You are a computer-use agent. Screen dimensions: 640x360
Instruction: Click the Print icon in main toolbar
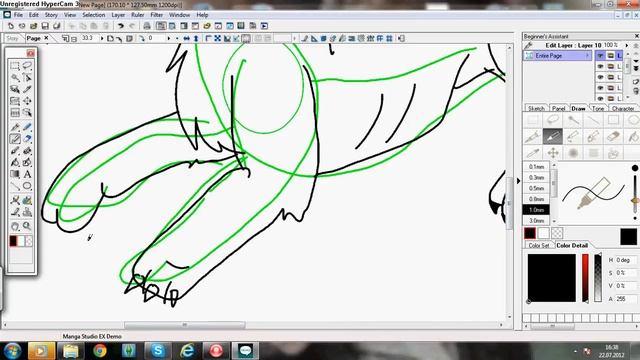pos(147,26)
